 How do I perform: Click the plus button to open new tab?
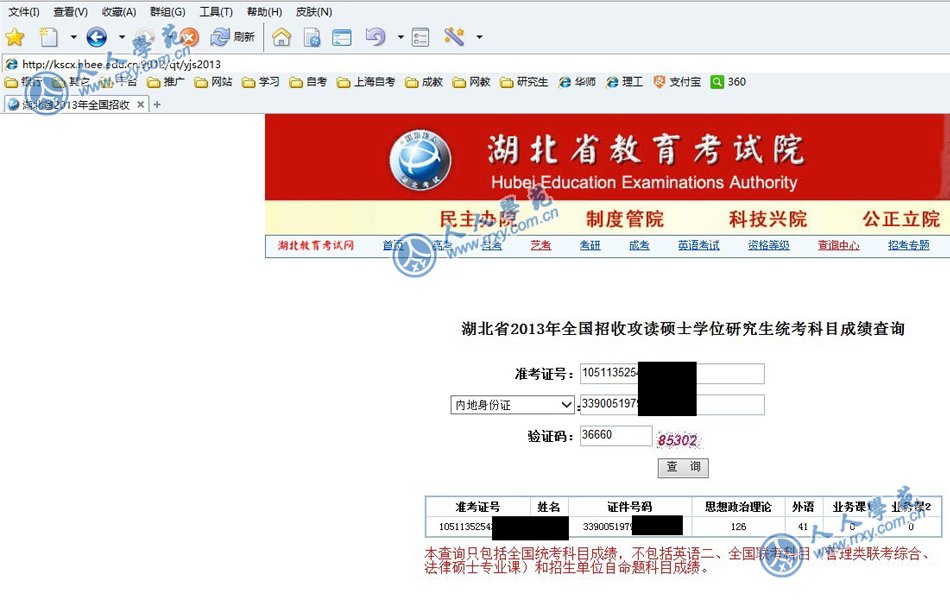(x=157, y=105)
